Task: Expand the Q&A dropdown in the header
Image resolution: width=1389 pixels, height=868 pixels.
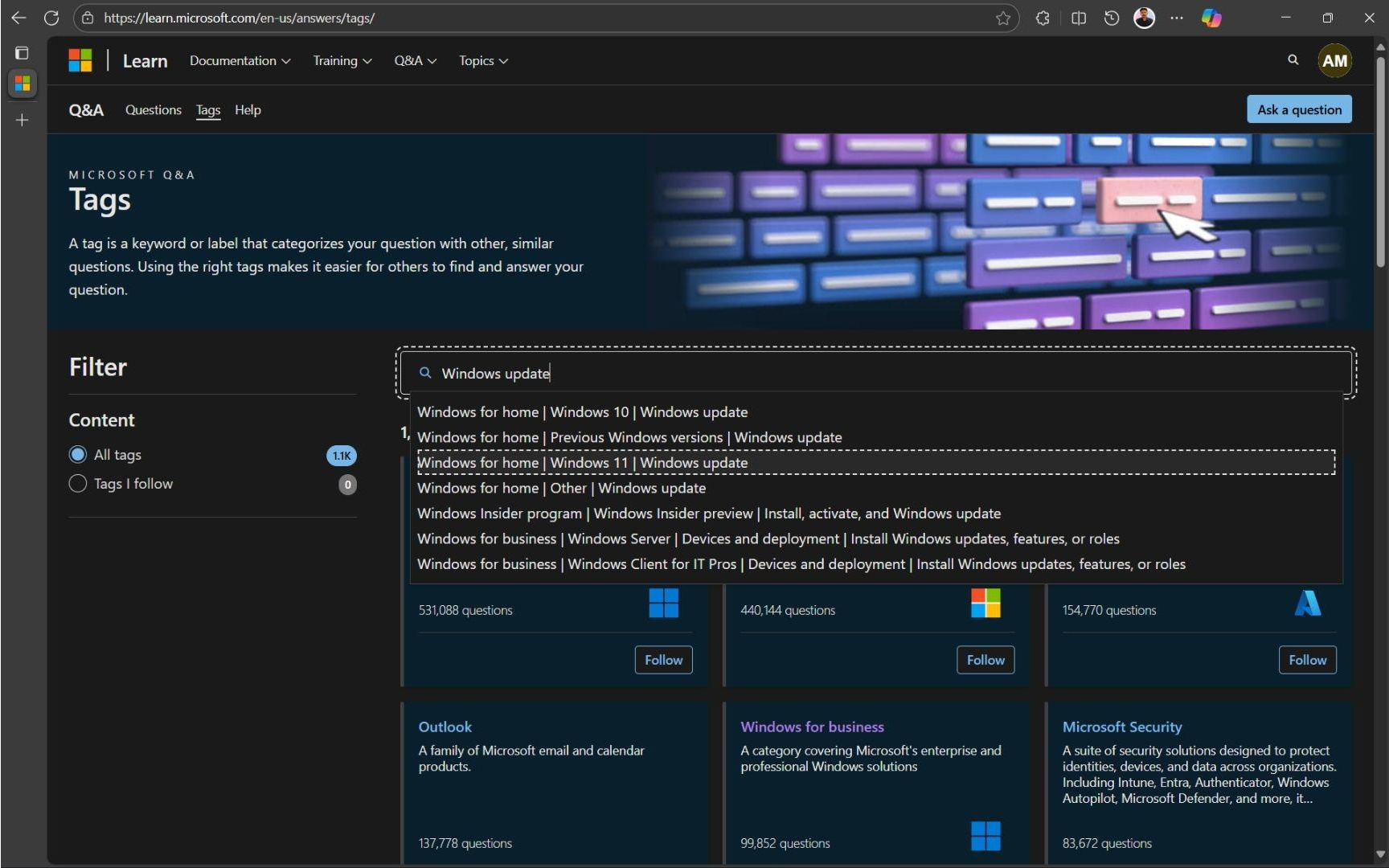Action: 415,61
